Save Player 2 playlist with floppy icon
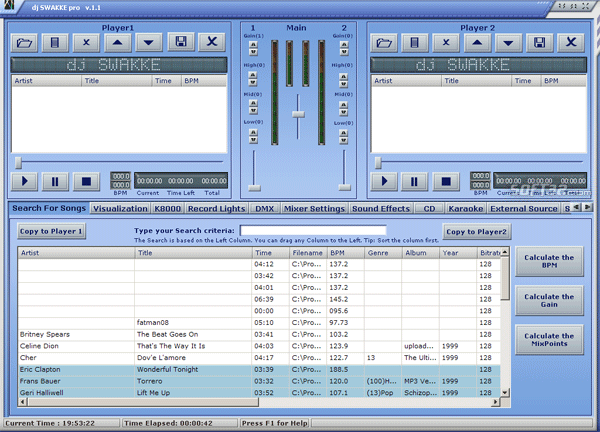The height and width of the screenshot is (432, 600). [x=540, y=42]
